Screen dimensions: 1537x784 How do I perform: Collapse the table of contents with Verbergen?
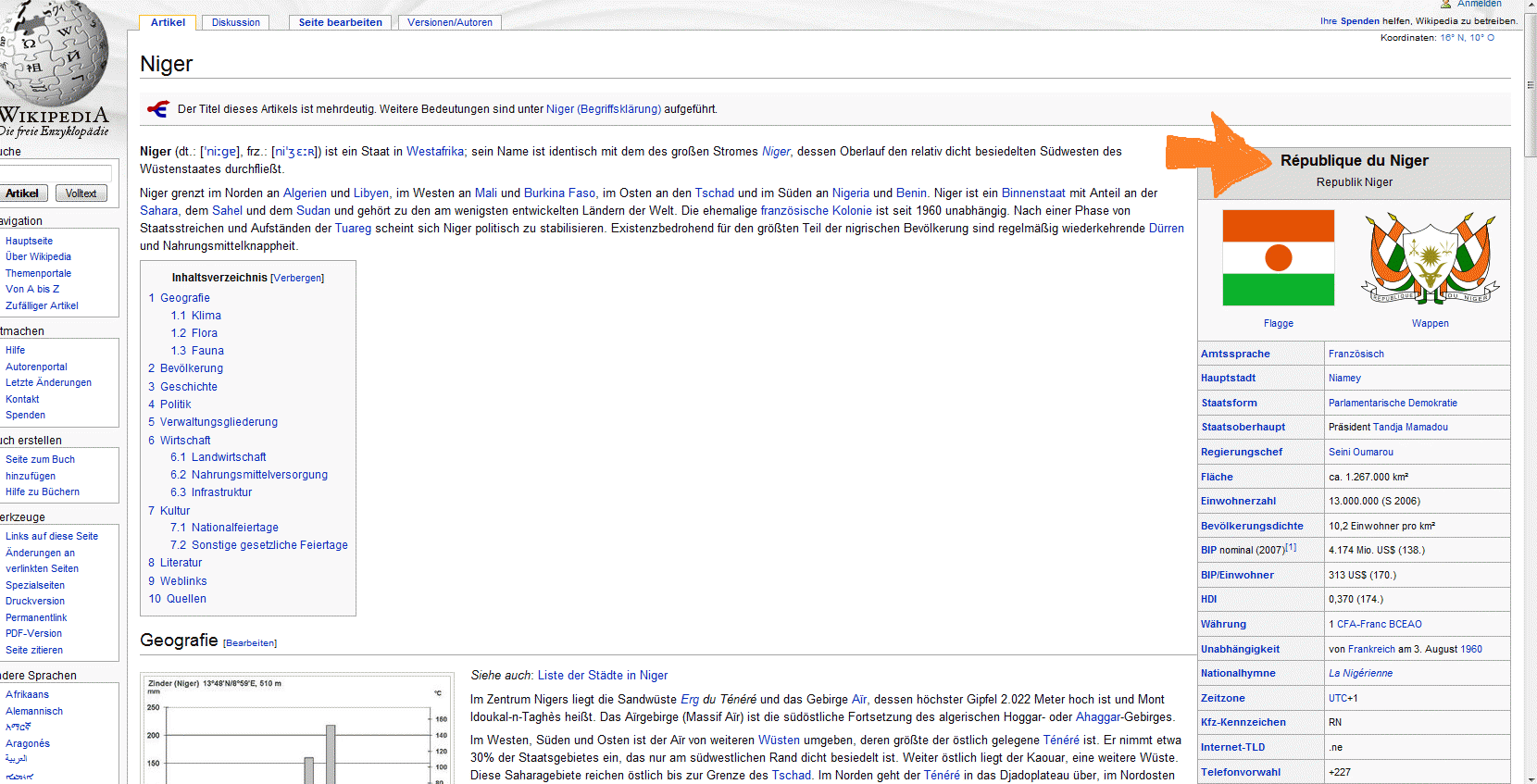pyautogui.click(x=297, y=278)
